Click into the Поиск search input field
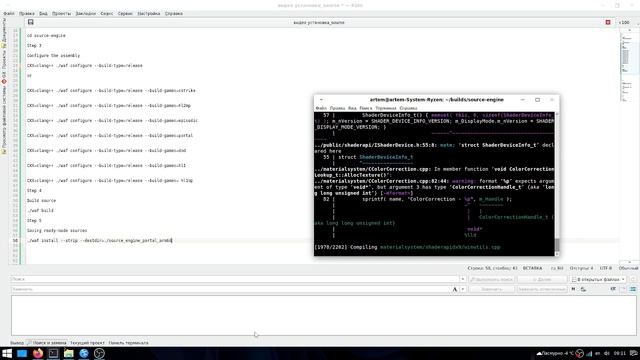Viewport: 640px width, 360px height. click(235, 279)
